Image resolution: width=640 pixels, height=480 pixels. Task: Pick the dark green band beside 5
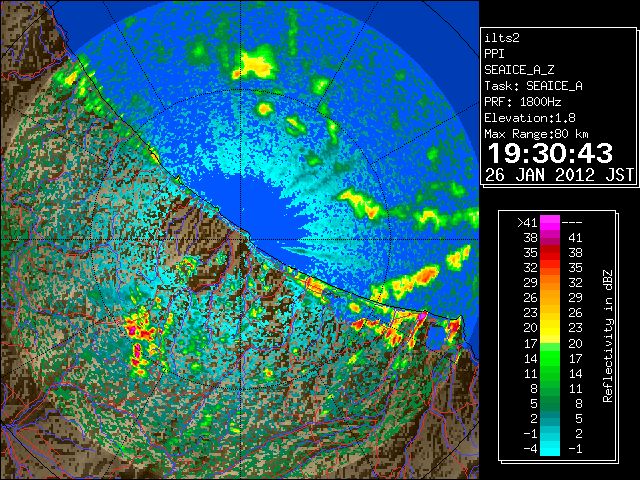[x=550, y=403]
